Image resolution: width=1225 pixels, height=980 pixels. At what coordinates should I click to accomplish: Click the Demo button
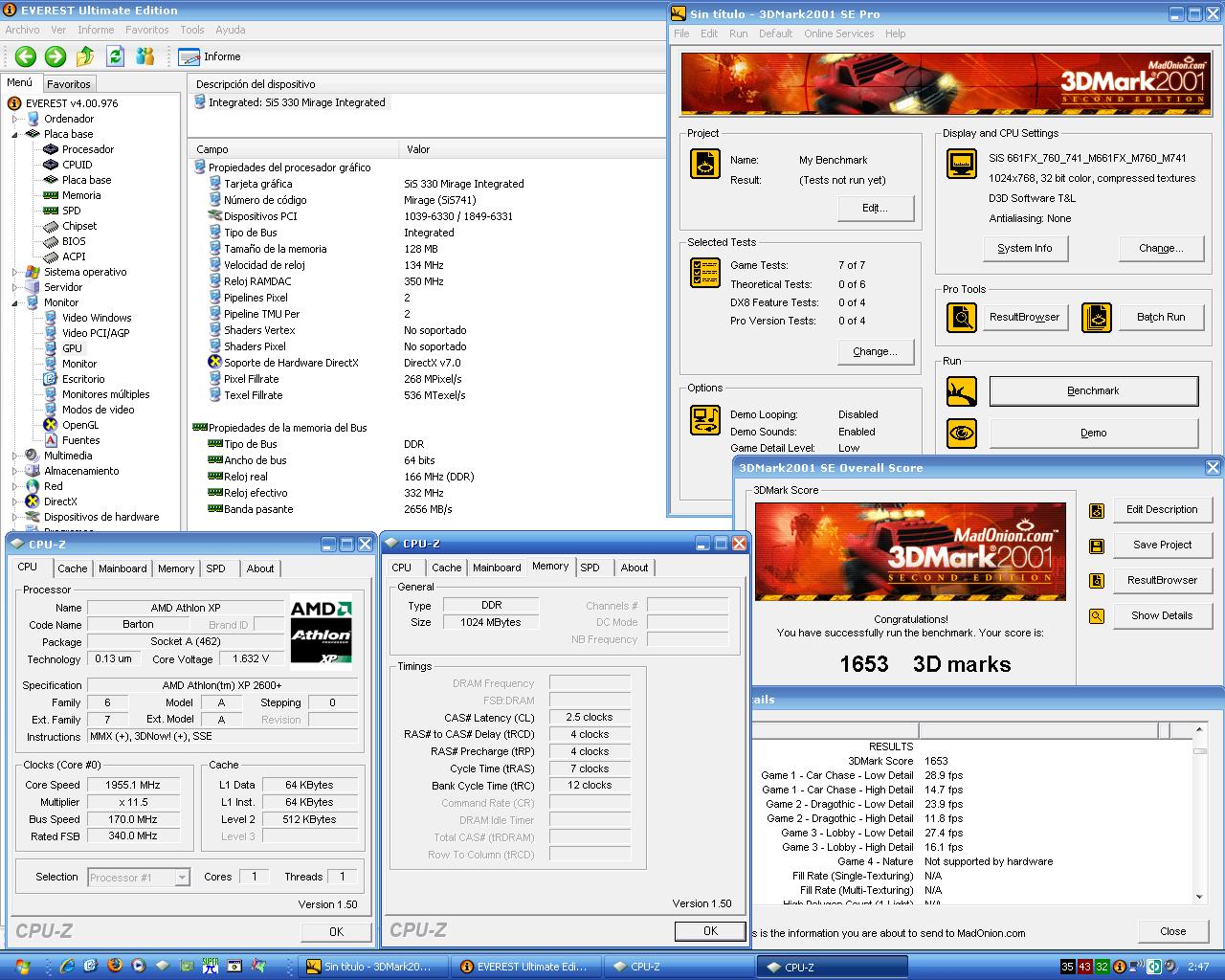point(1093,433)
